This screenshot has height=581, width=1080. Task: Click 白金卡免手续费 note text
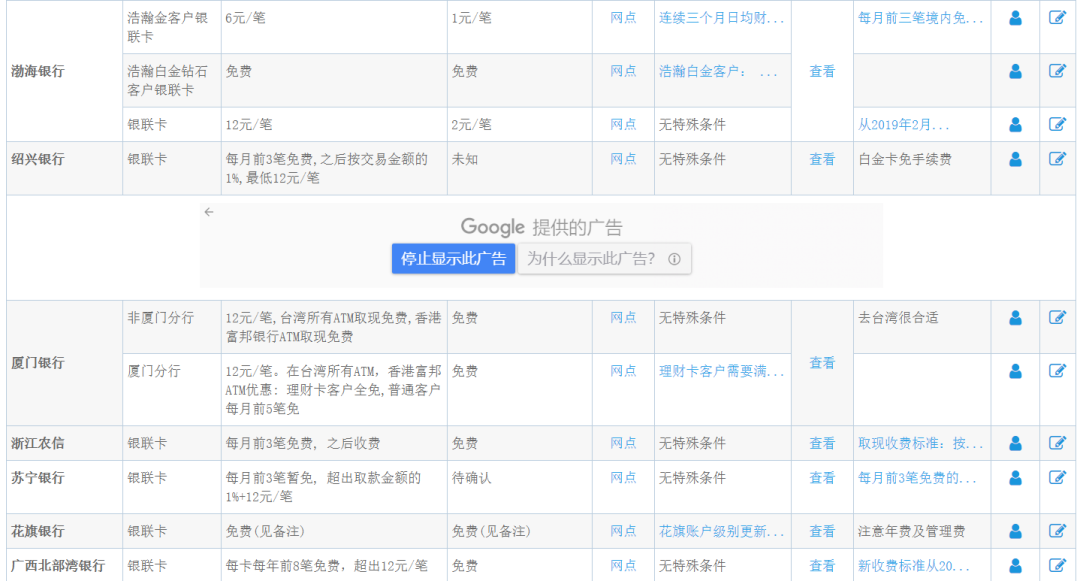pos(904,159)
